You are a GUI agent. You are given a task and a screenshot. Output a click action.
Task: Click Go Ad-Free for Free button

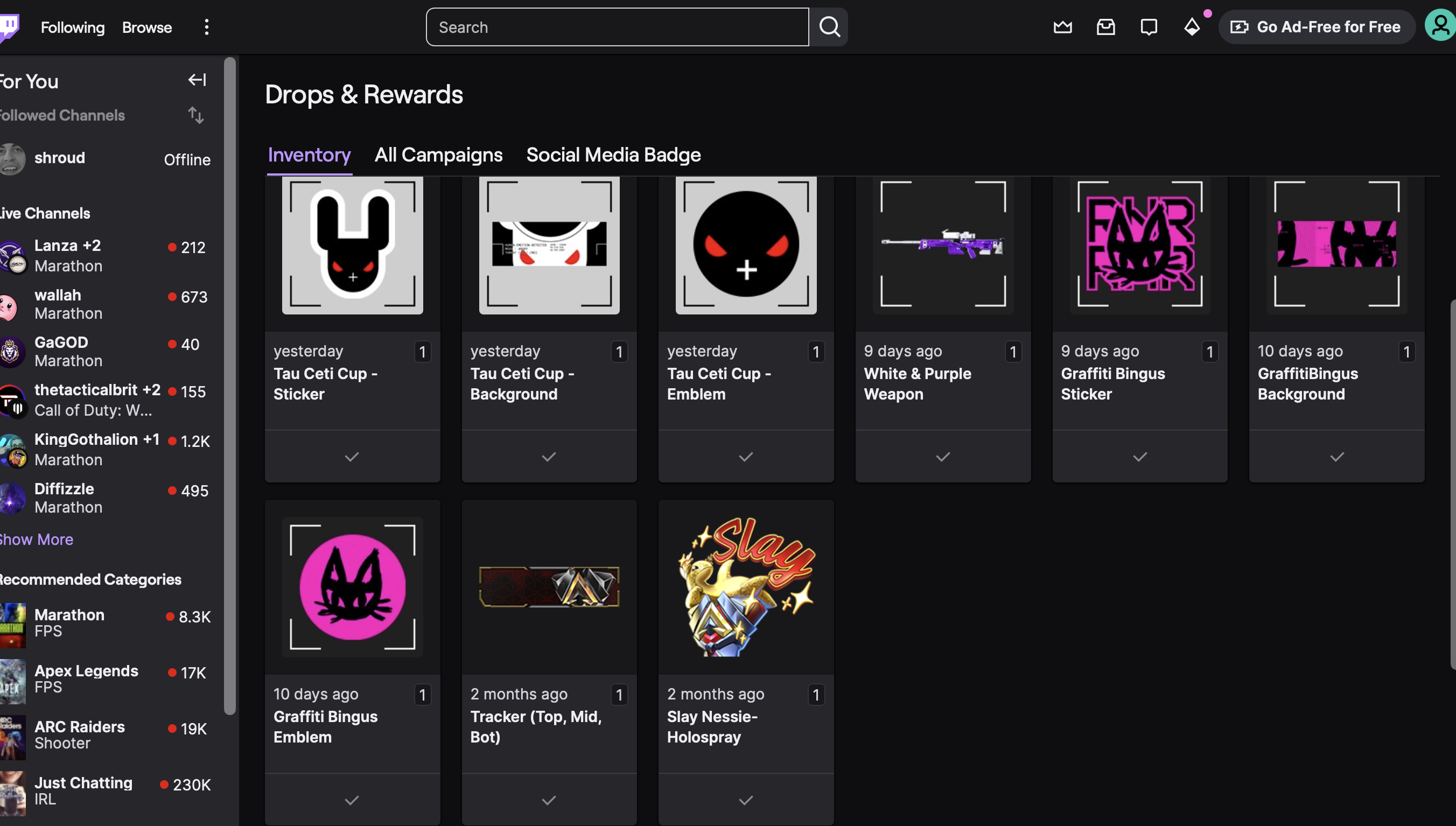(1316, 27)
